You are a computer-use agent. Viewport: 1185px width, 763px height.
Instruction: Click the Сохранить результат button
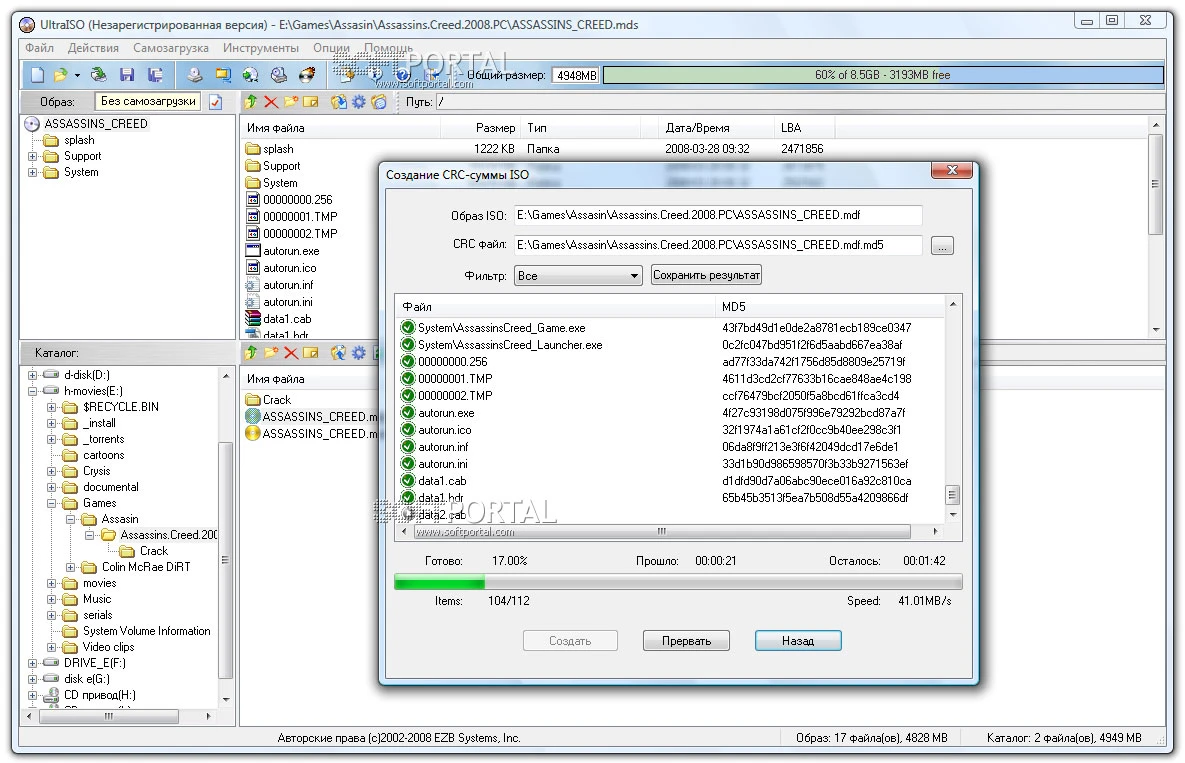(706, 275)
